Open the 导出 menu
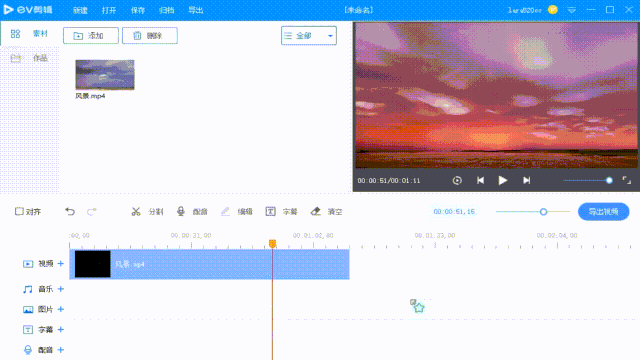Screen dimensions: 640x360 pyautogui.click(x=196, y=10)
